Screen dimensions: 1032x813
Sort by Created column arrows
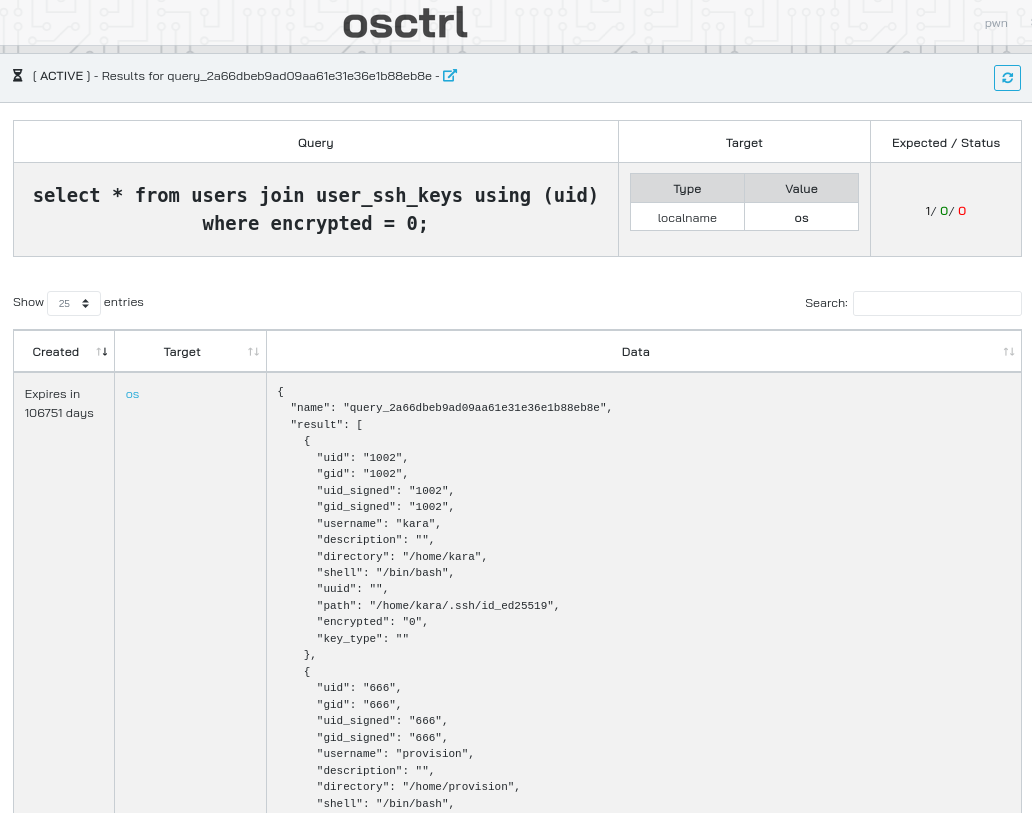point(102,352)
